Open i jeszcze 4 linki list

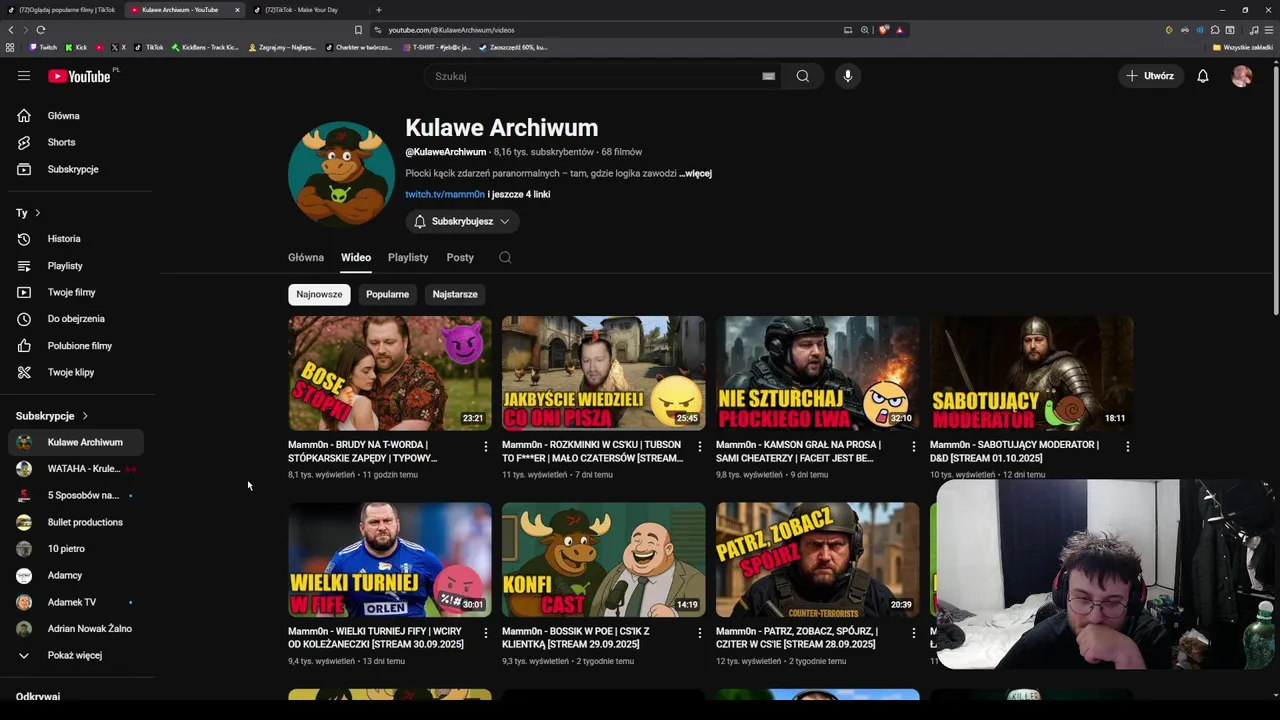(519, 195)
